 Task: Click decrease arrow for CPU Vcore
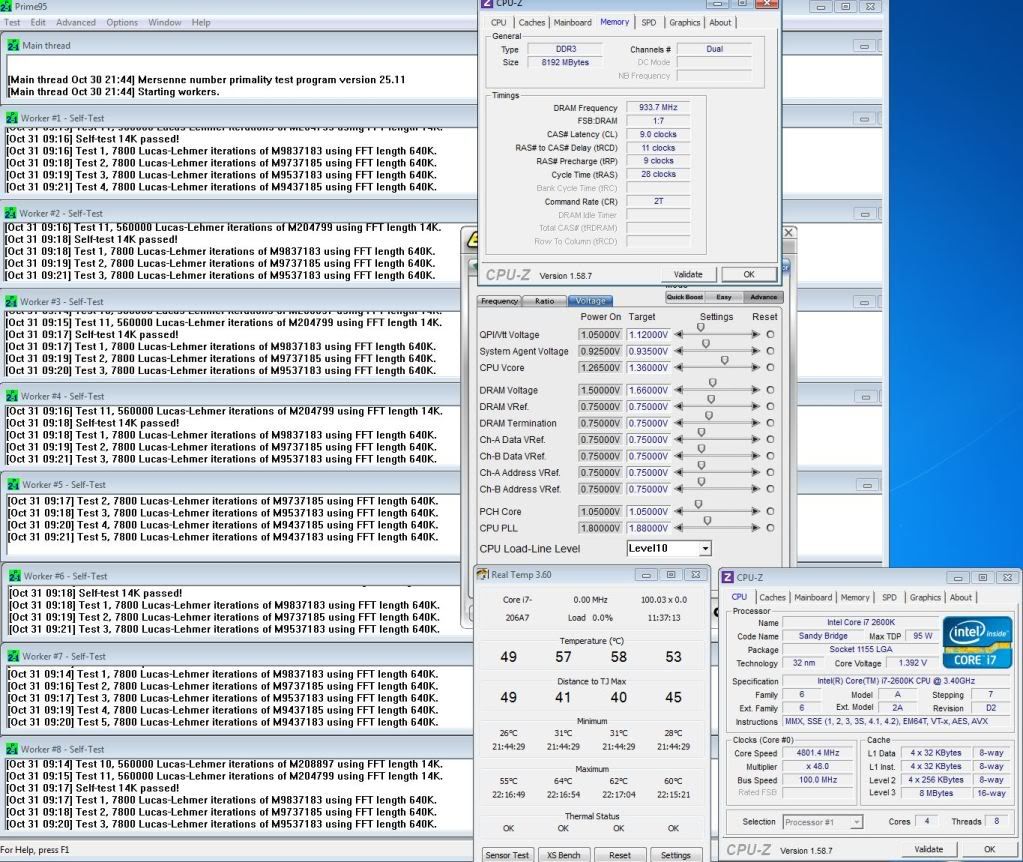(x=679, y=367)
